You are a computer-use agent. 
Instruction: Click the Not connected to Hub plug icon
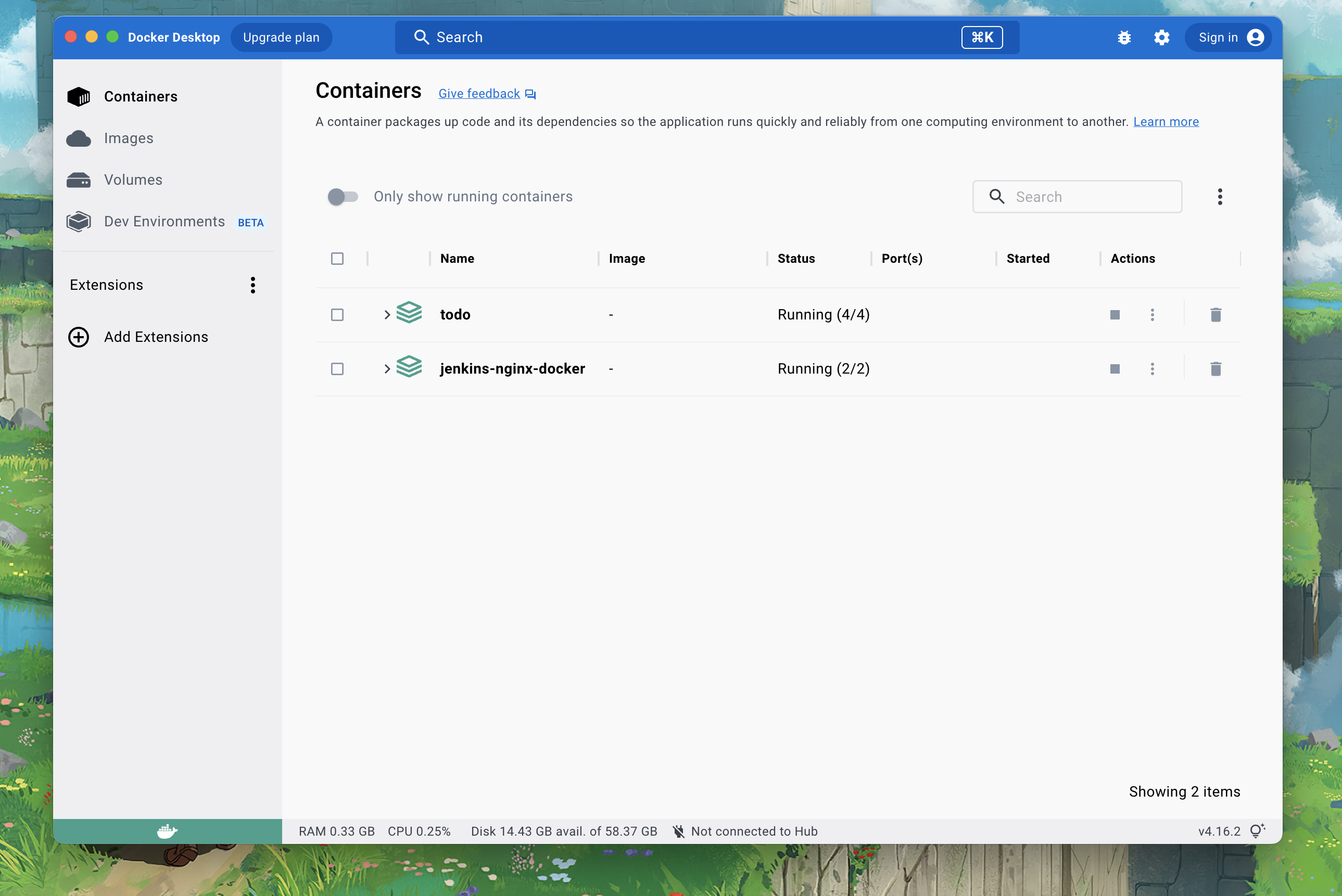pyautogui.click(x=678, y=832)
